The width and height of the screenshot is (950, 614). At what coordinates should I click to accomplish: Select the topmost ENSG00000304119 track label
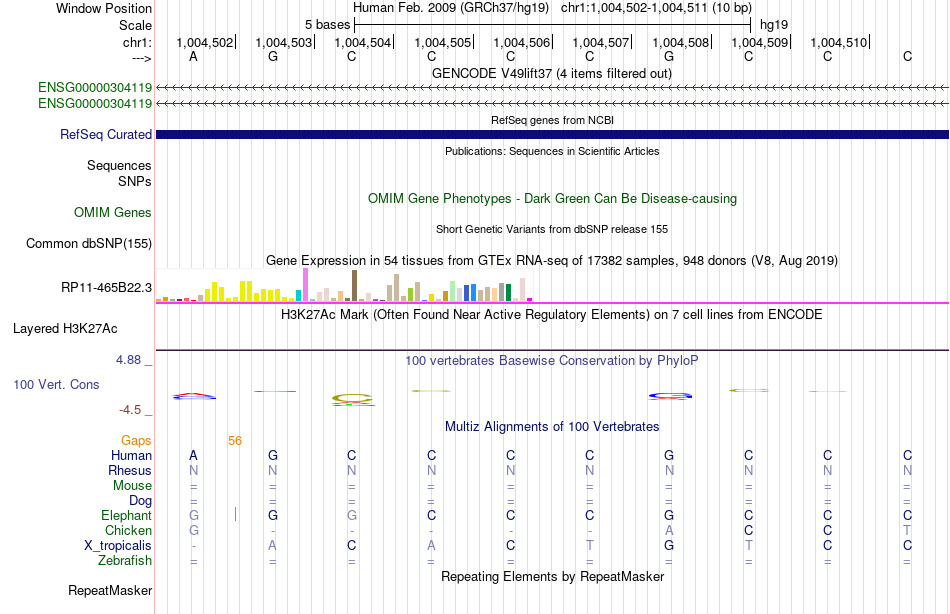(95, 87)
